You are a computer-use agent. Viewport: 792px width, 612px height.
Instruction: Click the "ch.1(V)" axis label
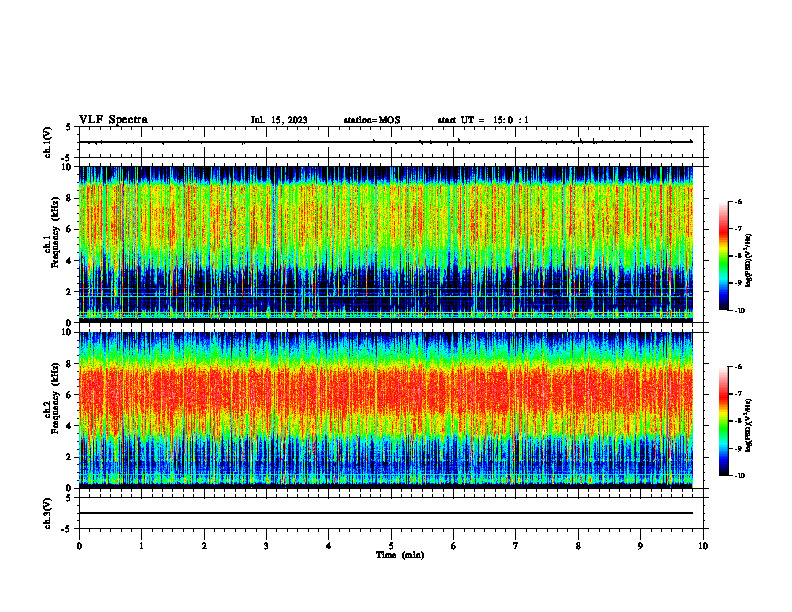coord(48,142)
